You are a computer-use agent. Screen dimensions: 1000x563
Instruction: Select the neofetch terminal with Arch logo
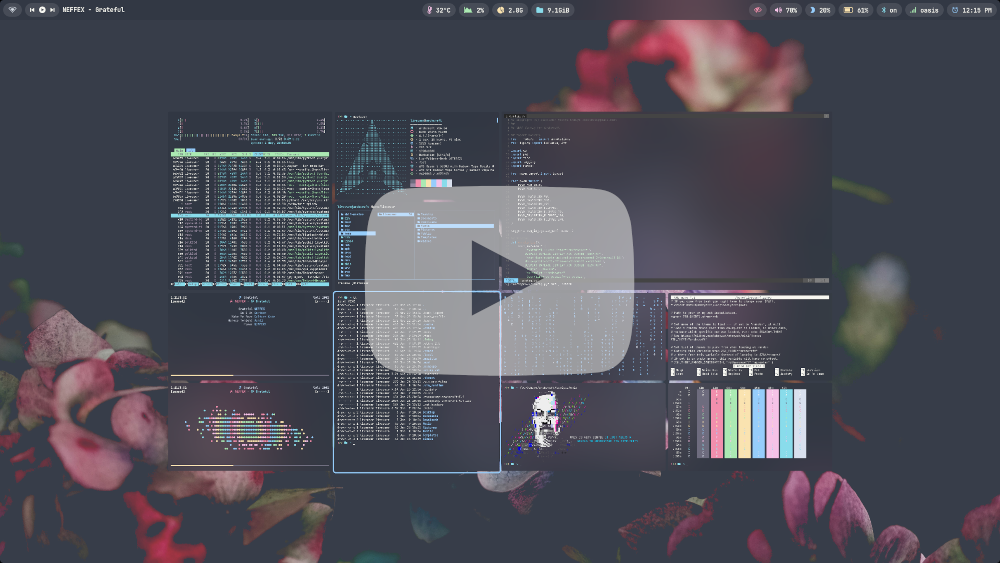click(417, 155)
